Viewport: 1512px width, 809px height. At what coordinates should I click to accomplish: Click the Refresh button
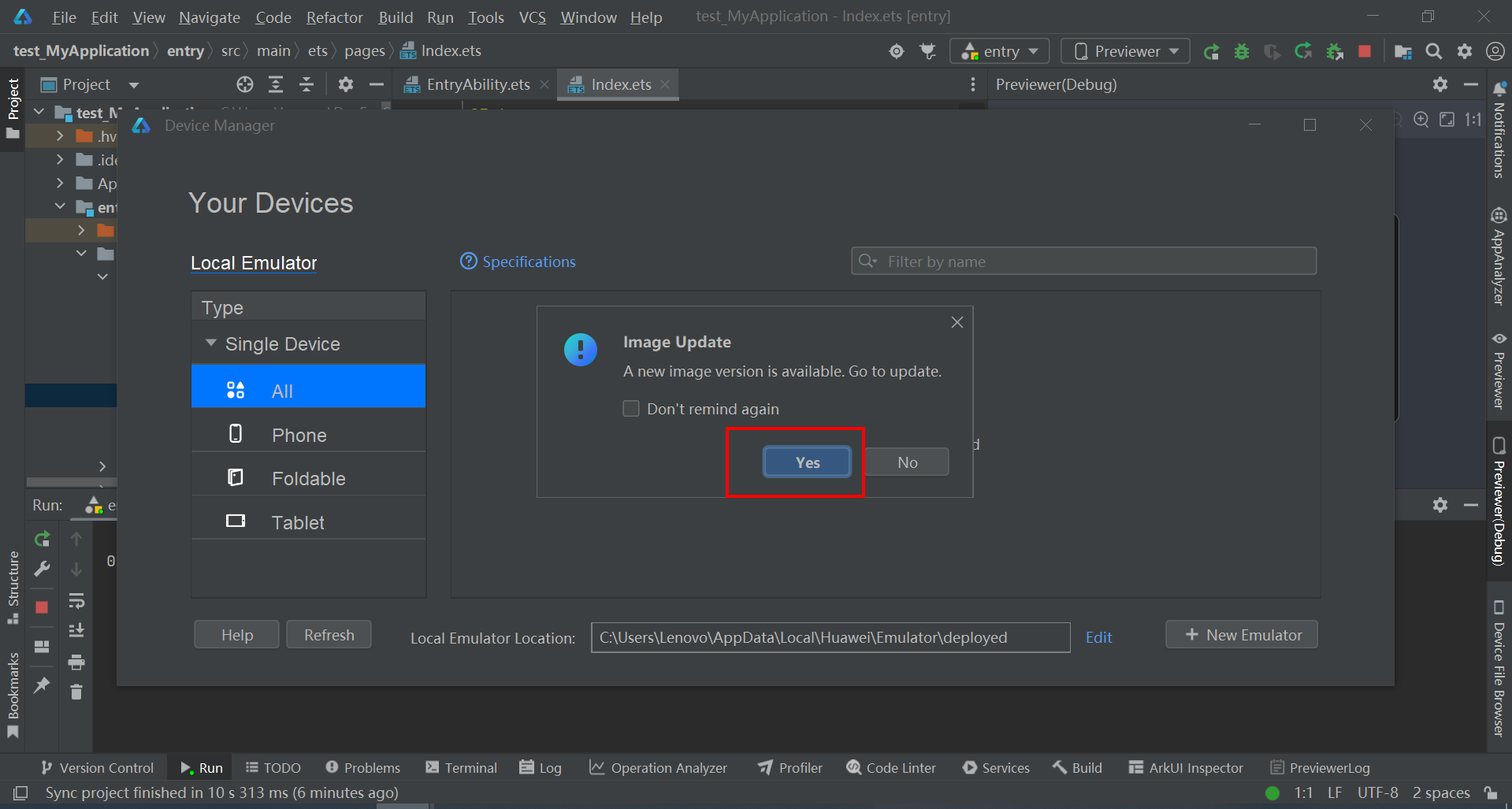point(329,635)
